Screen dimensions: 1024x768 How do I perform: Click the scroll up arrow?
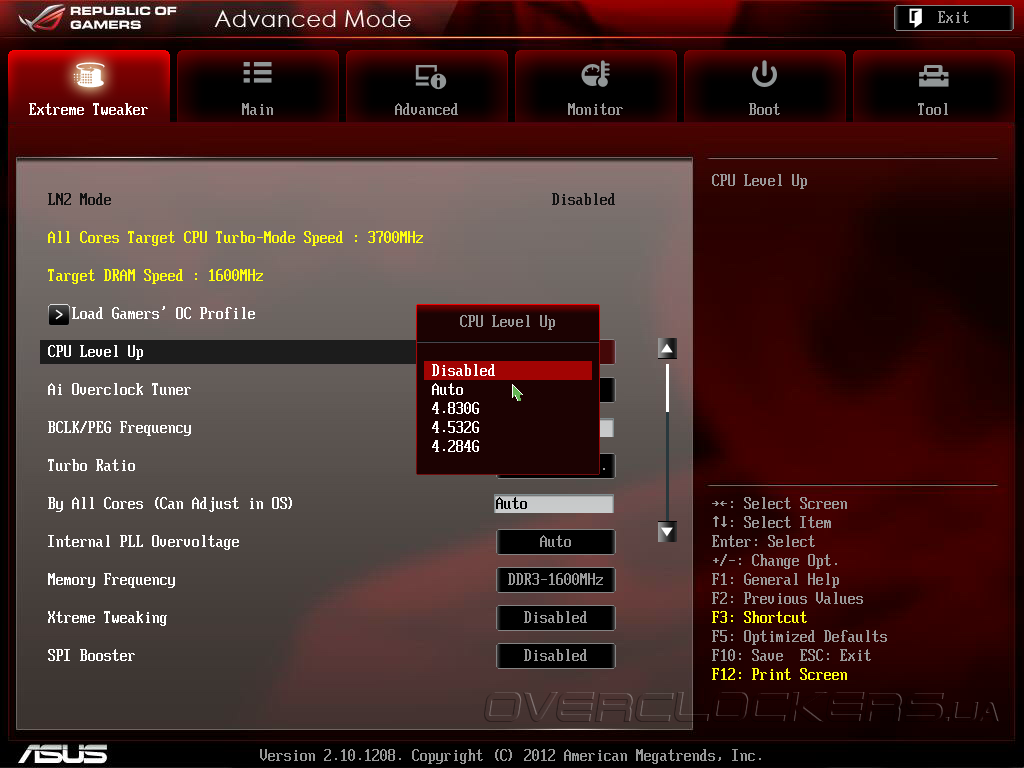point(667,349)
